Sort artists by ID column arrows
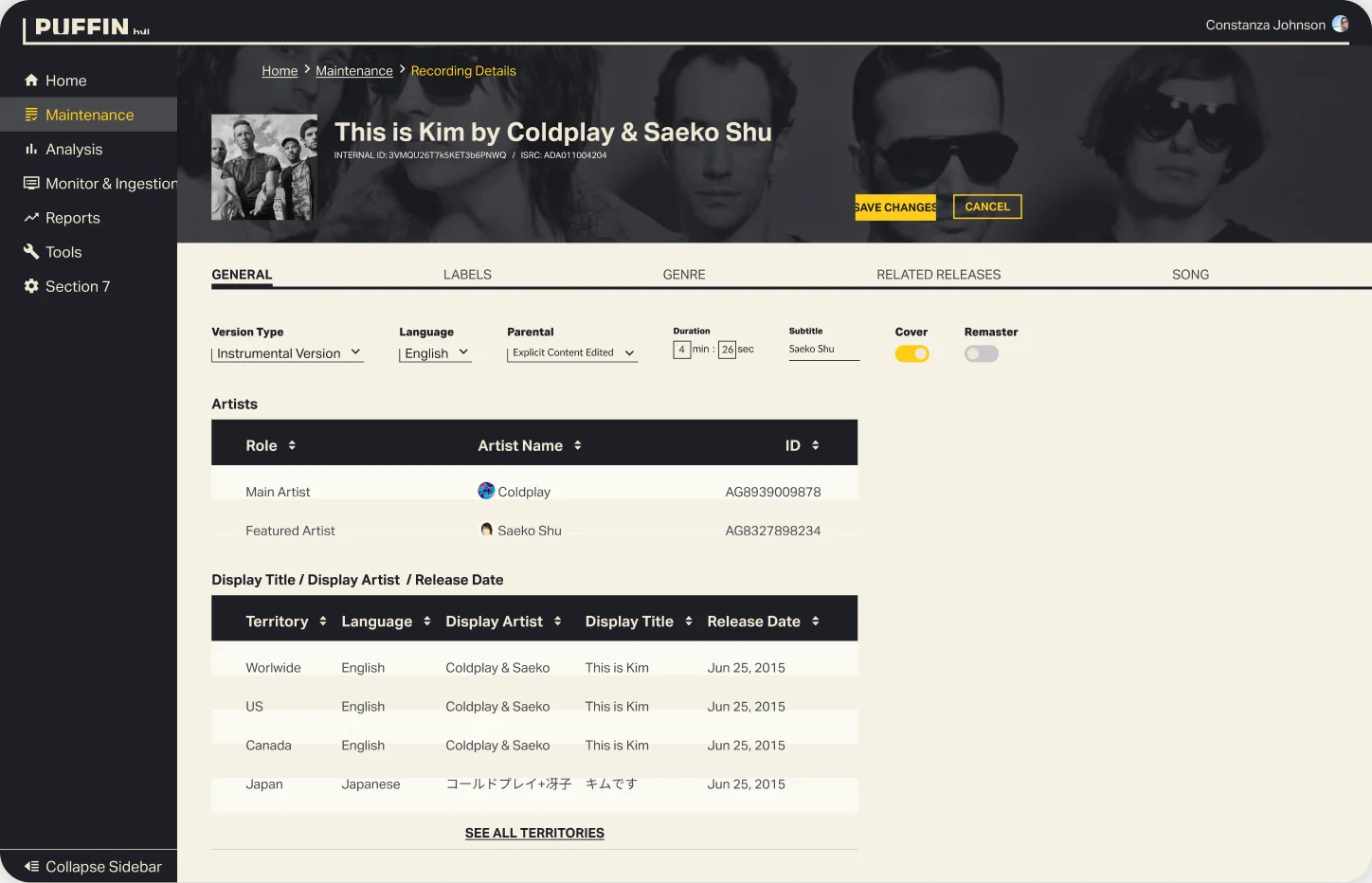The image size is (1372, 883). tap(815, 445)
